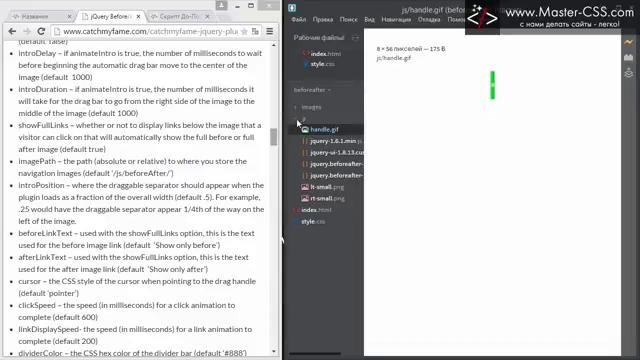Open jquery-1.6.1.min.js file

point(336,141)
